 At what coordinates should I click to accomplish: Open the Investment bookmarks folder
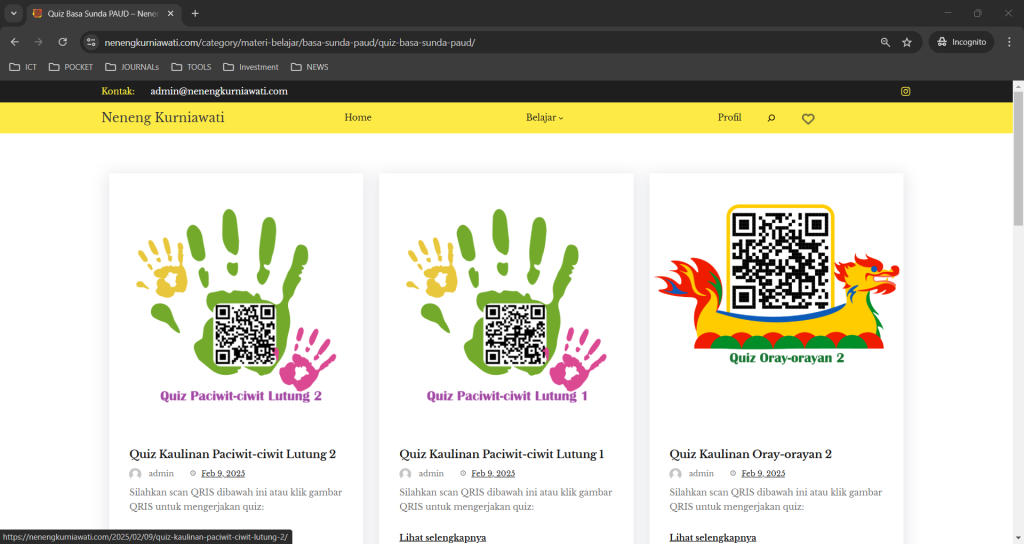coord(251,67)
